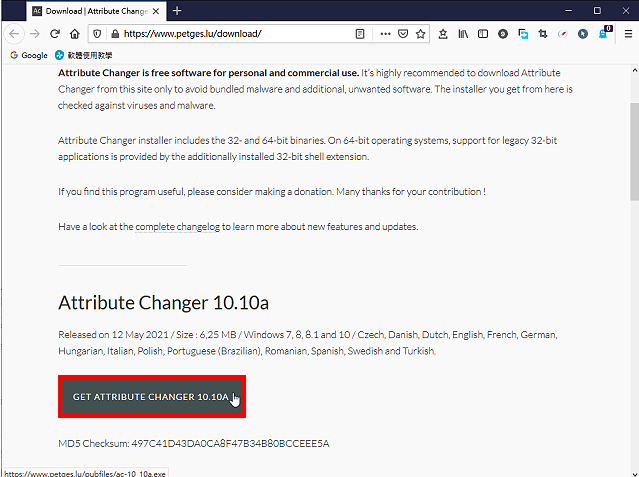Open the complete changelog link
This screenshot has width=639, height=477.
(177, 227)
